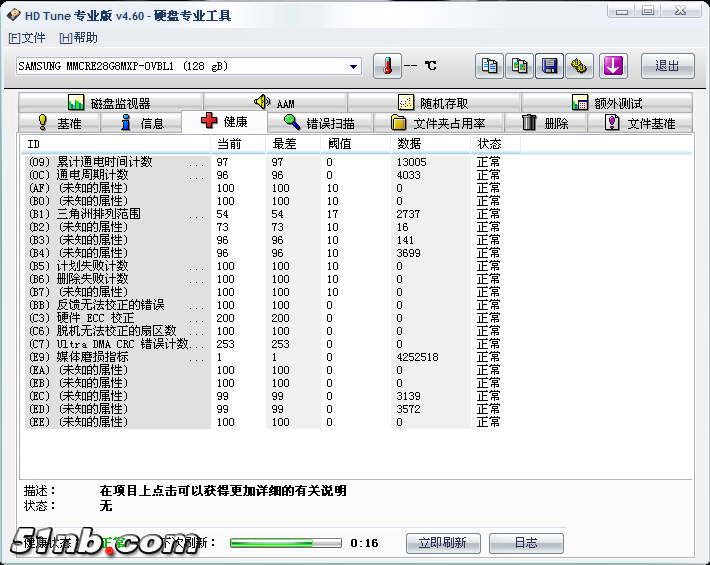Click the floppy disk save icon
710x565 pixels.
tap(549, 66)
